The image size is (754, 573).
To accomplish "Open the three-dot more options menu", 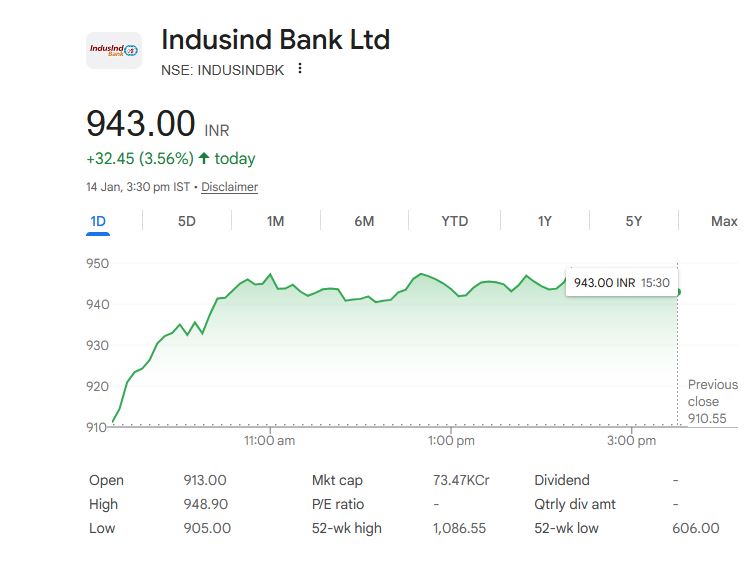I will (299, 69).
